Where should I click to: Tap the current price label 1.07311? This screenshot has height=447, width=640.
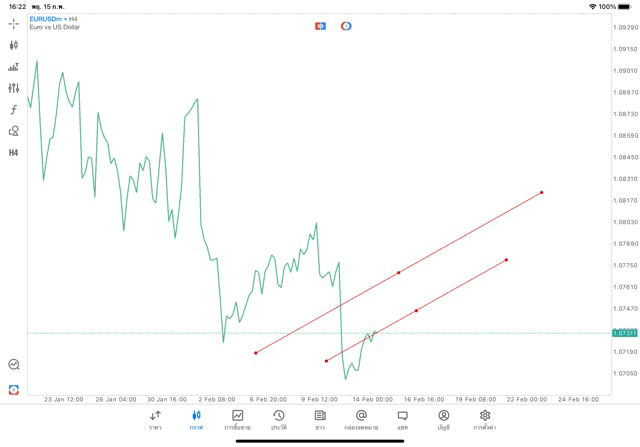[x=625, y=333]
